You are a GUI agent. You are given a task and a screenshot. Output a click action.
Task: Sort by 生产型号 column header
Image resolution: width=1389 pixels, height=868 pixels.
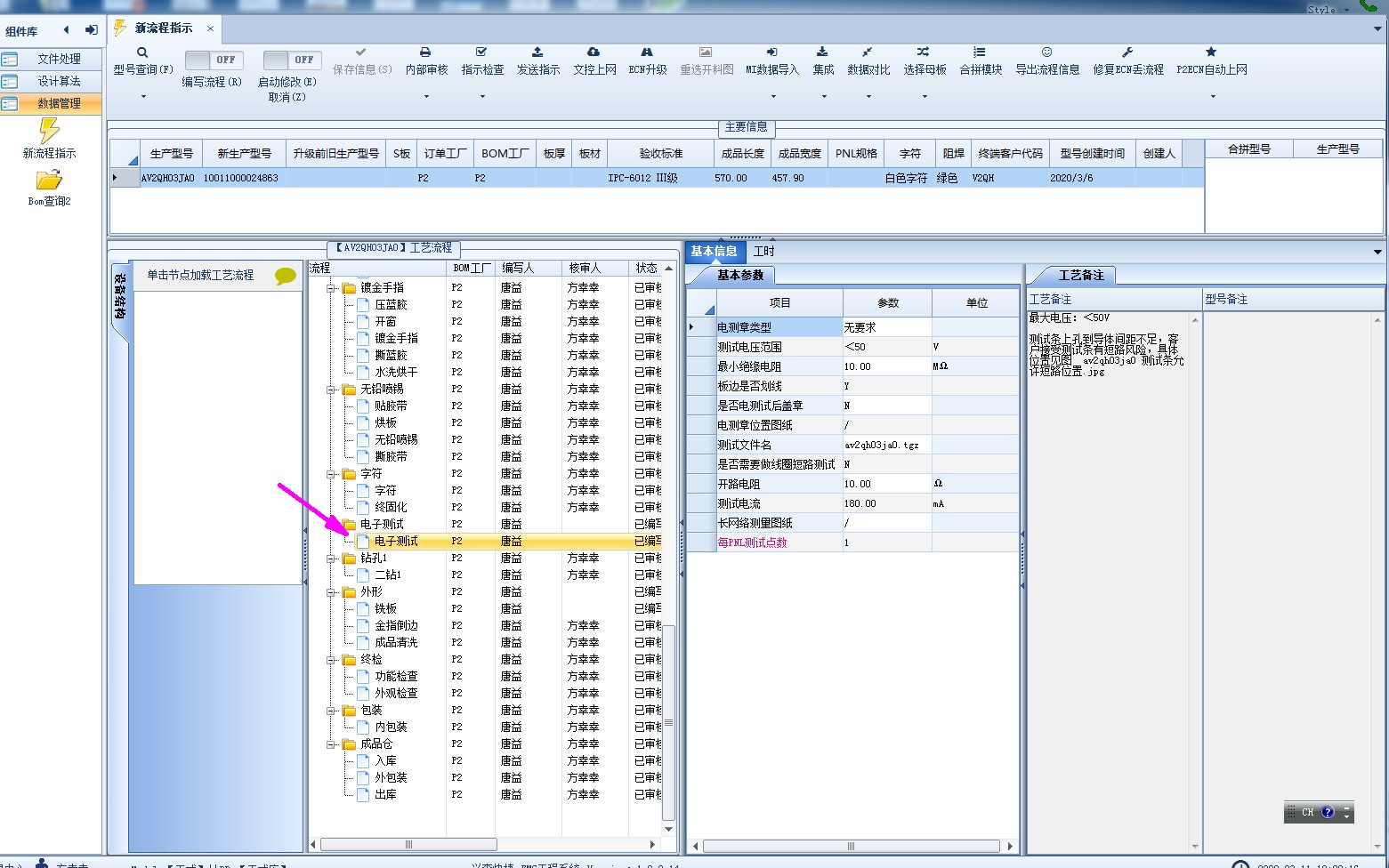pos(171,153)
